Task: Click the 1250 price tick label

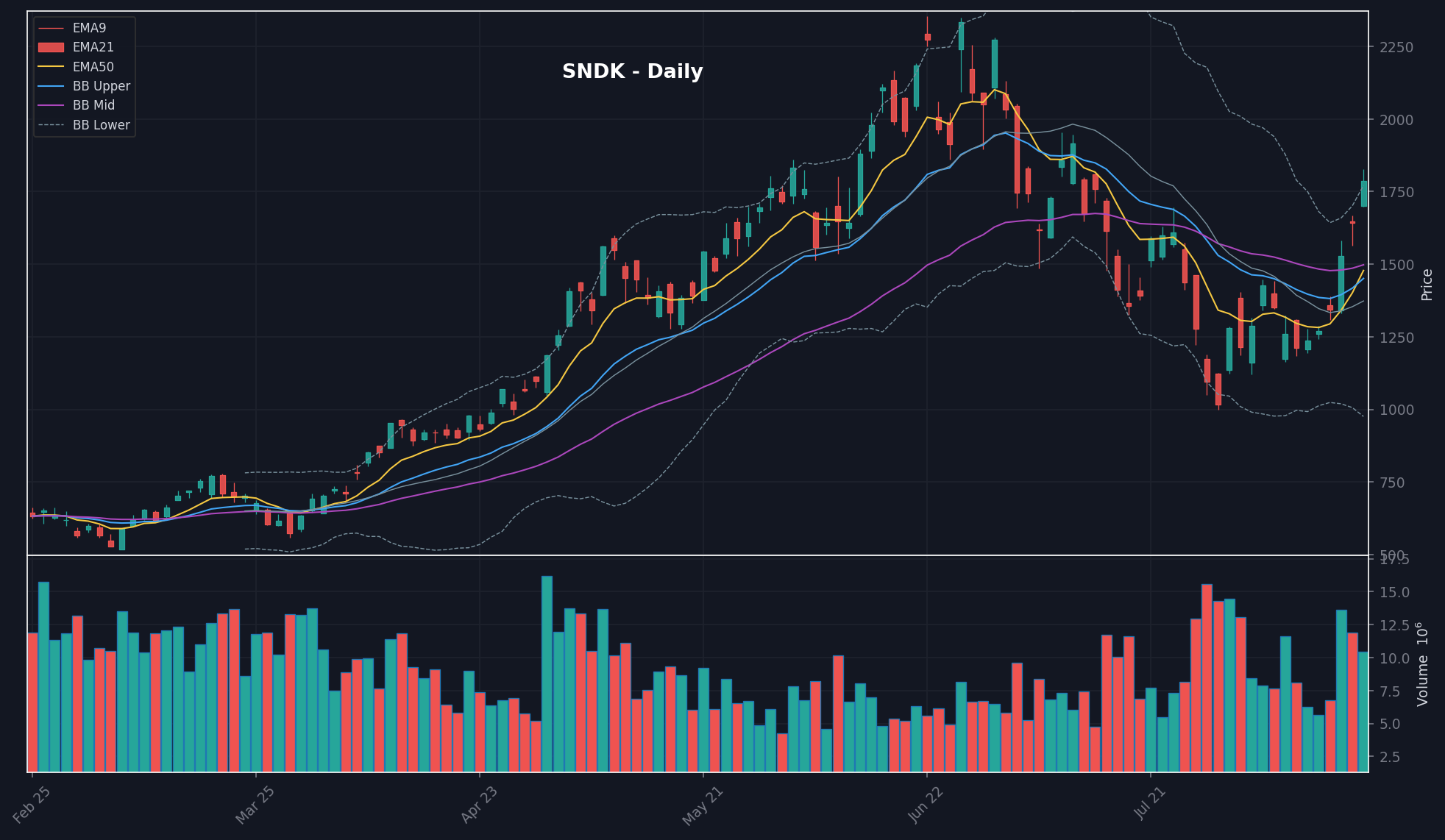Action: (x=1396, y=338)
